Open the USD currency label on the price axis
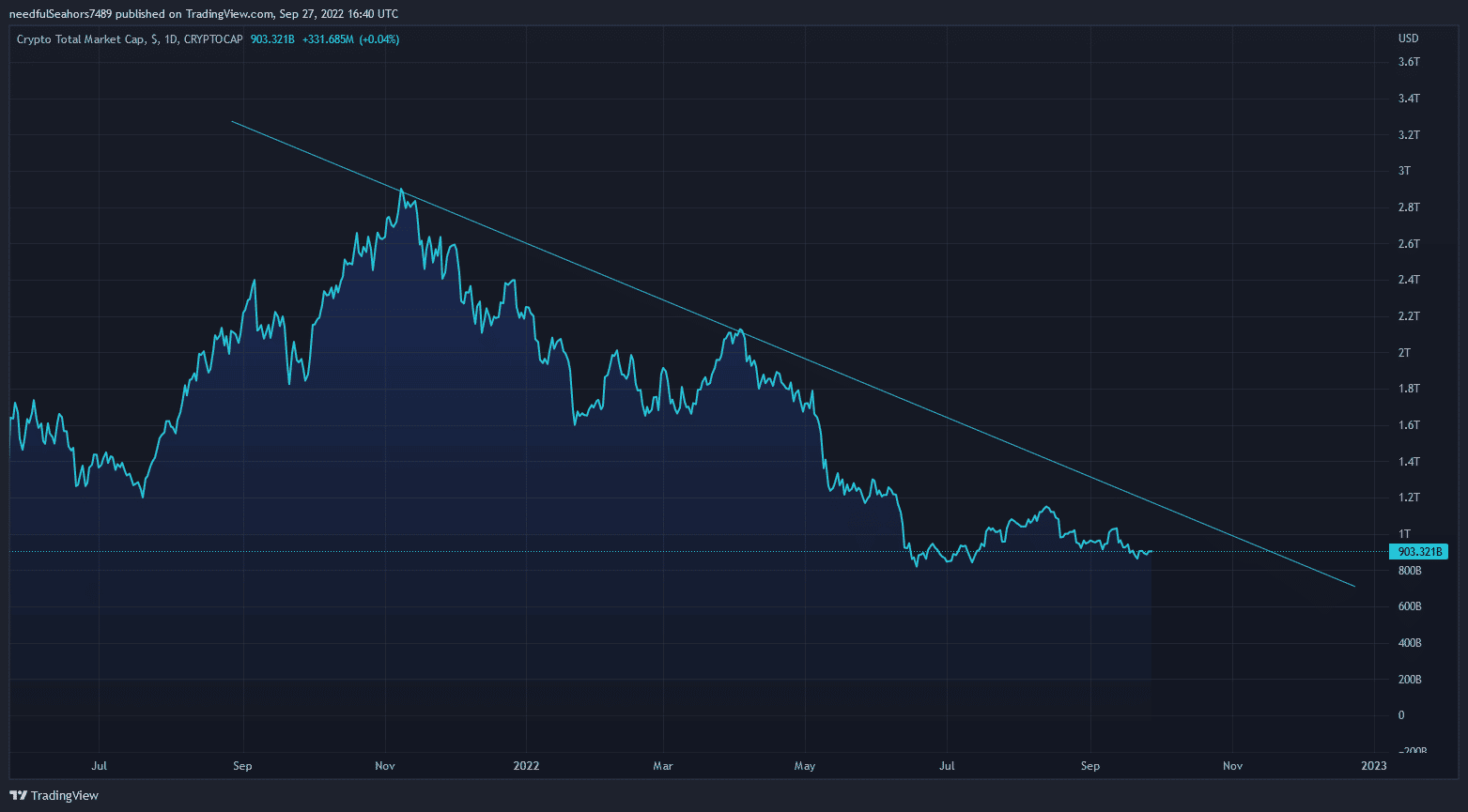 tap(1408, 38)
